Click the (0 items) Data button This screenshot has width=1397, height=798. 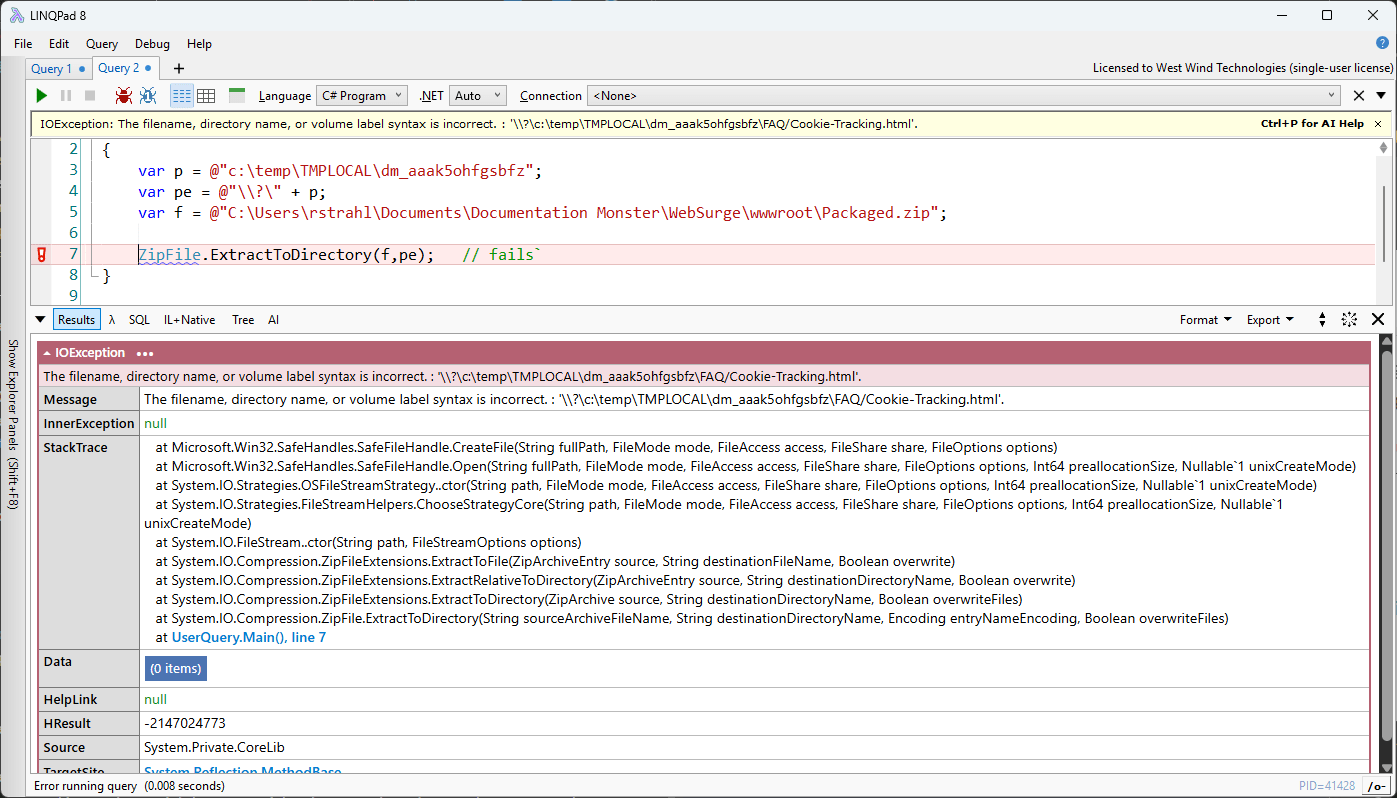pyautogui.click(x=175, y=668)
